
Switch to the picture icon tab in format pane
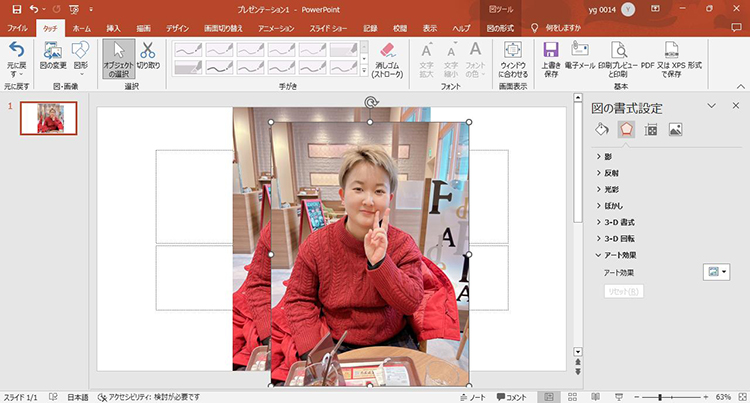(676, 129)
